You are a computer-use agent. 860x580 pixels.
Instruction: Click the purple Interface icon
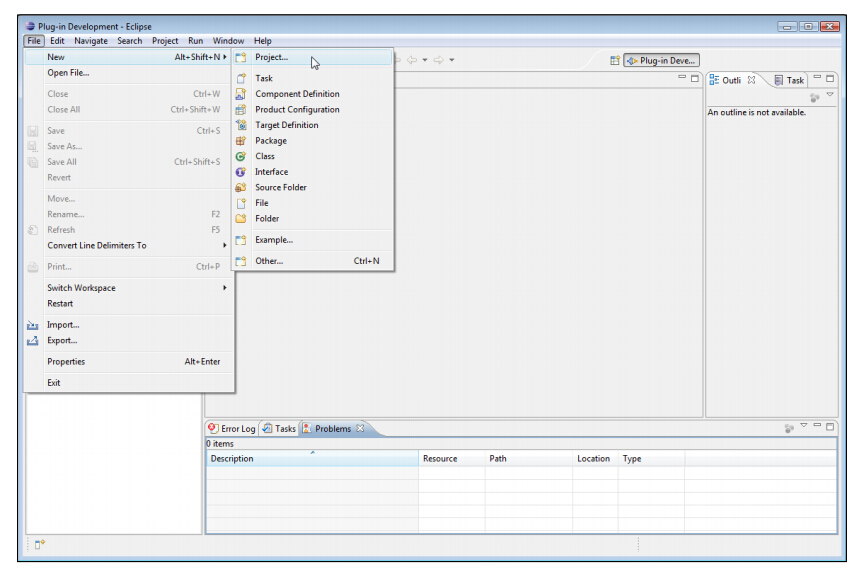241,172
